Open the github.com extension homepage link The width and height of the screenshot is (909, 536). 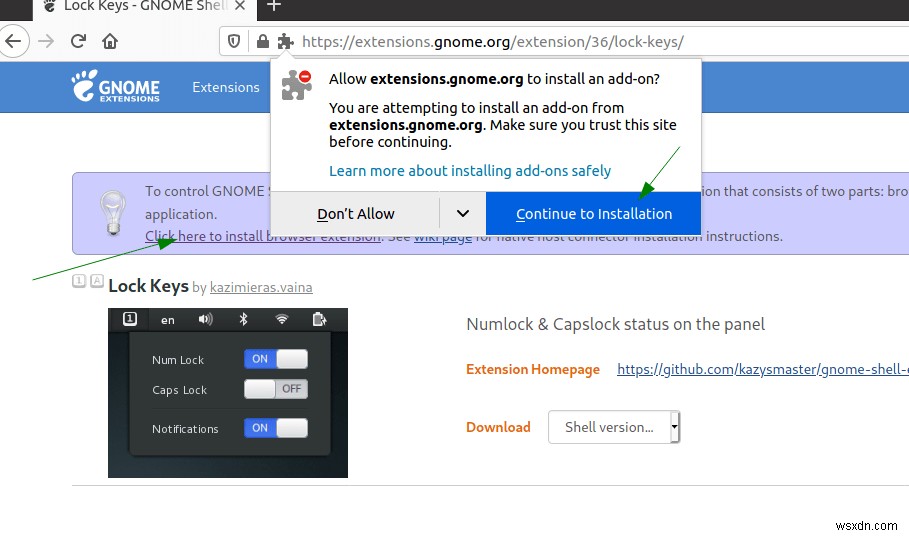click(x=762, y=370)
